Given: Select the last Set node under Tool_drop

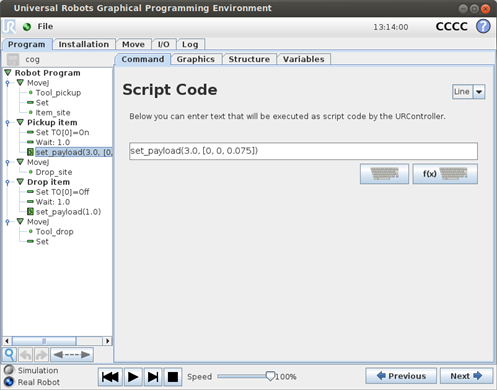Looking at the screenshot, I should pyautogui.click(x=42, y=241).
